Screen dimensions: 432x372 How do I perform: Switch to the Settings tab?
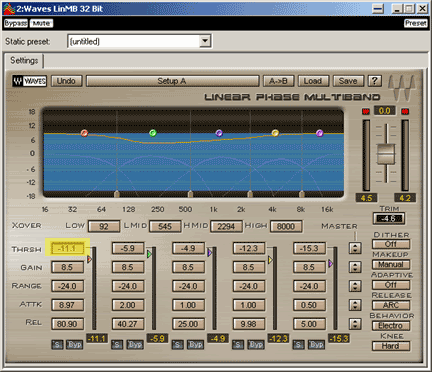click(24, 61)
